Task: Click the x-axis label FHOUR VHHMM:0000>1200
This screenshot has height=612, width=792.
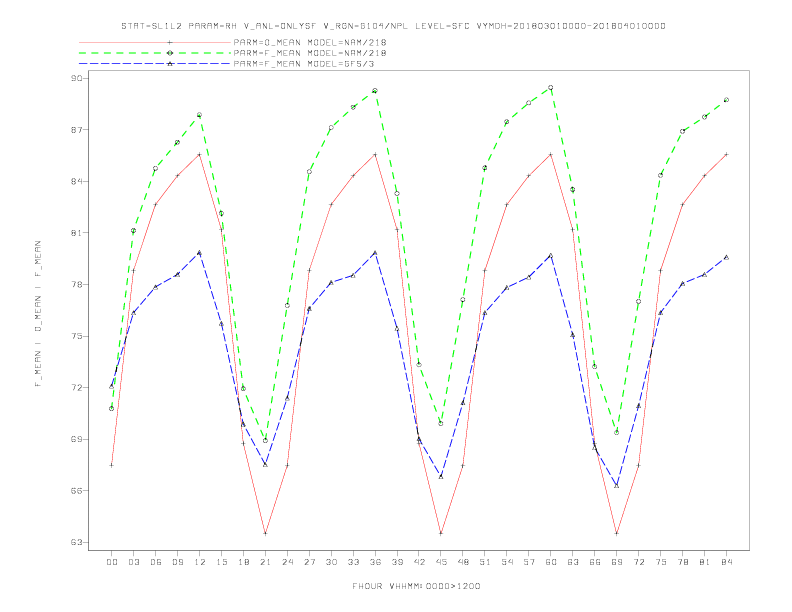Action: (416, 586)
